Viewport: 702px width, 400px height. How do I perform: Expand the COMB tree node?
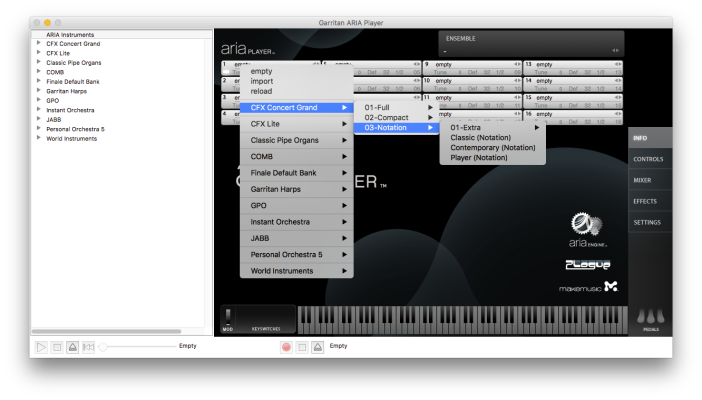point(39,72)
